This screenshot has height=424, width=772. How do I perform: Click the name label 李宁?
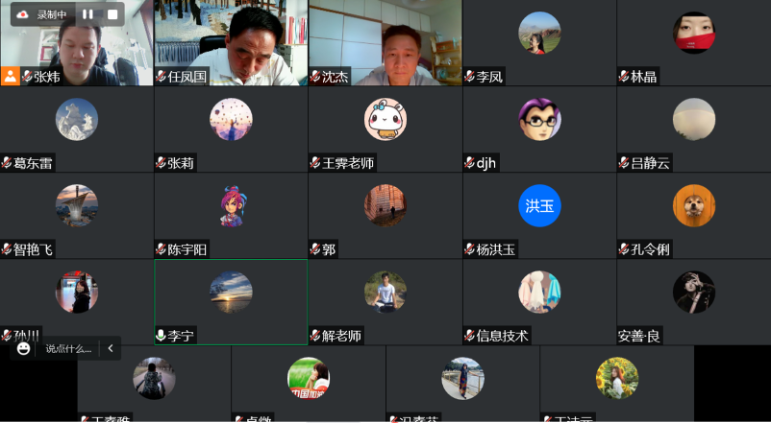(x=180, y=336)
